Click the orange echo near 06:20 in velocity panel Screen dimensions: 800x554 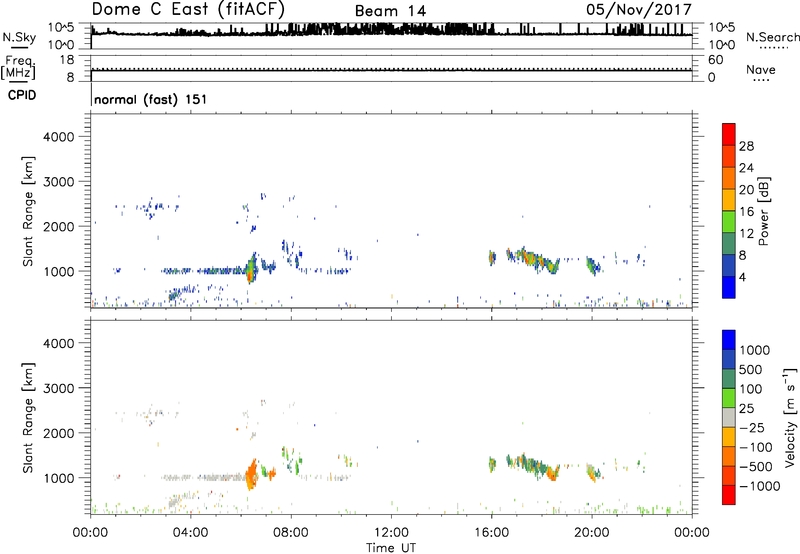click(x=252, y=475)
